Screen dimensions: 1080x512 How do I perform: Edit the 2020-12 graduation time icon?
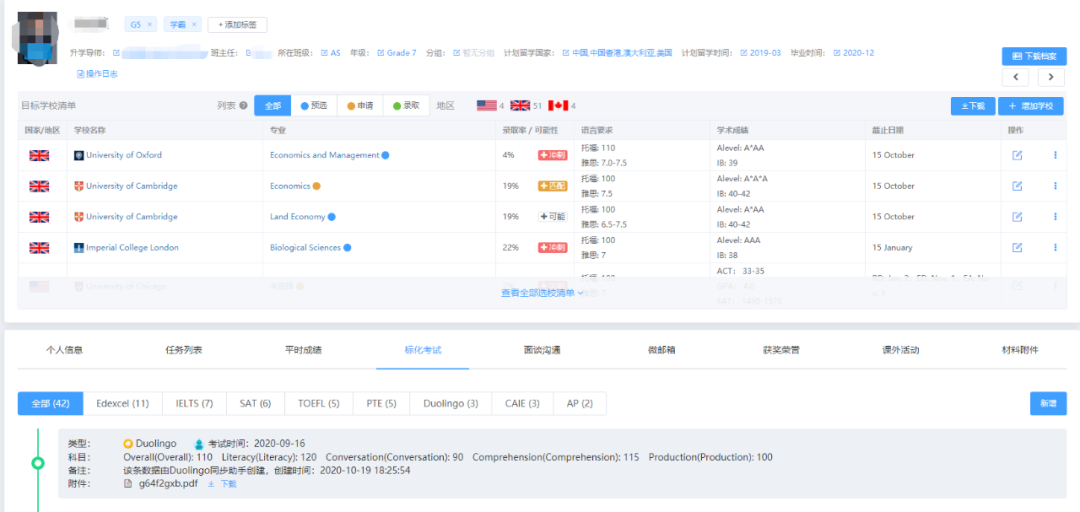point(837,53)
